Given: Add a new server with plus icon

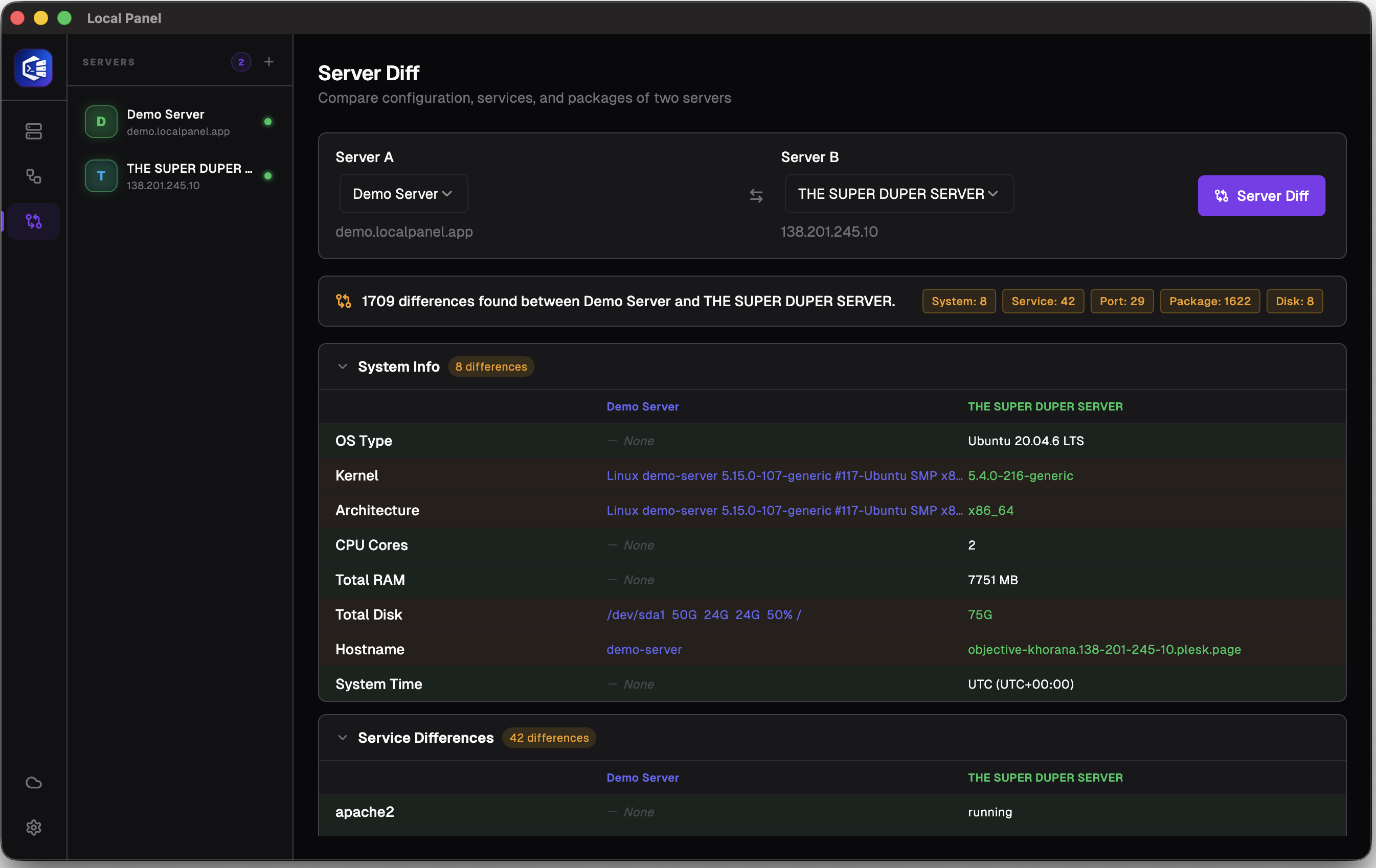Looking at the screenshot, I should pos(269,62).
